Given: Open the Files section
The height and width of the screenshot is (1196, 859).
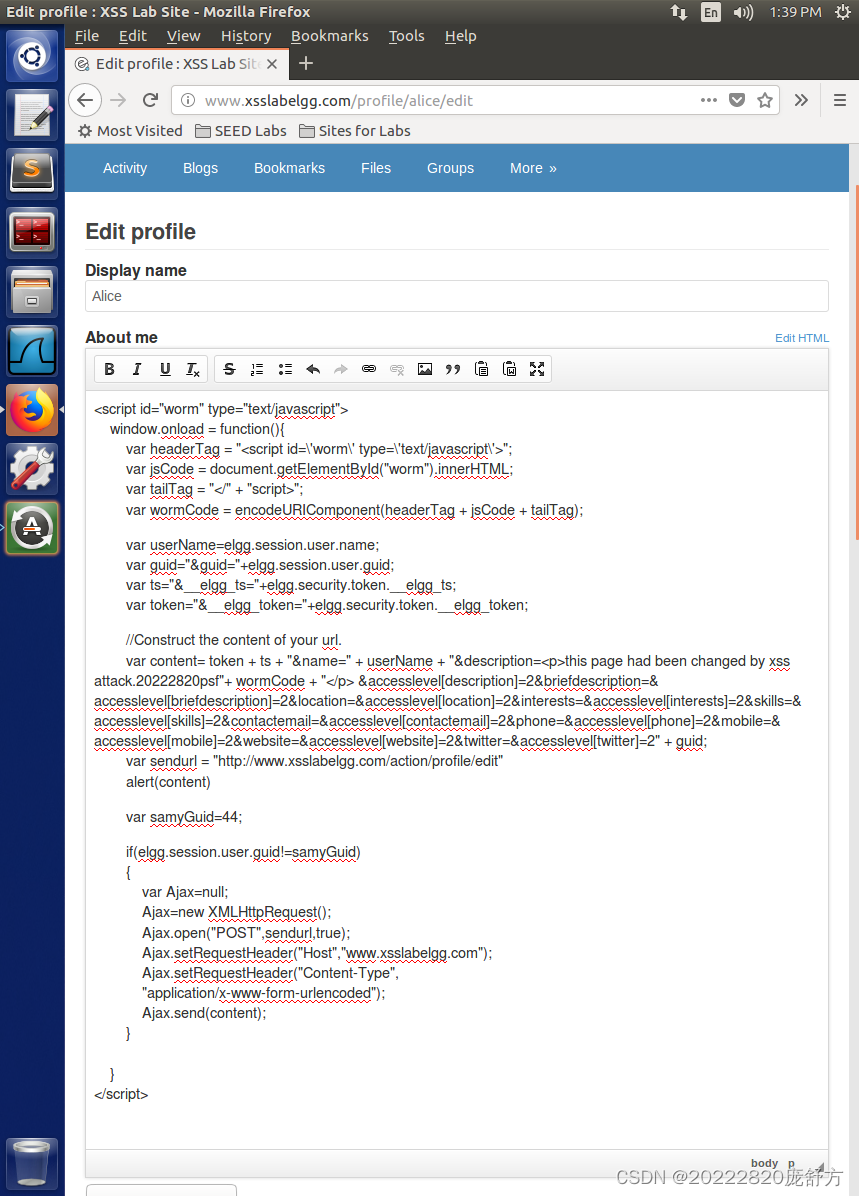Looking at the screenshot, I should (376, 168).
